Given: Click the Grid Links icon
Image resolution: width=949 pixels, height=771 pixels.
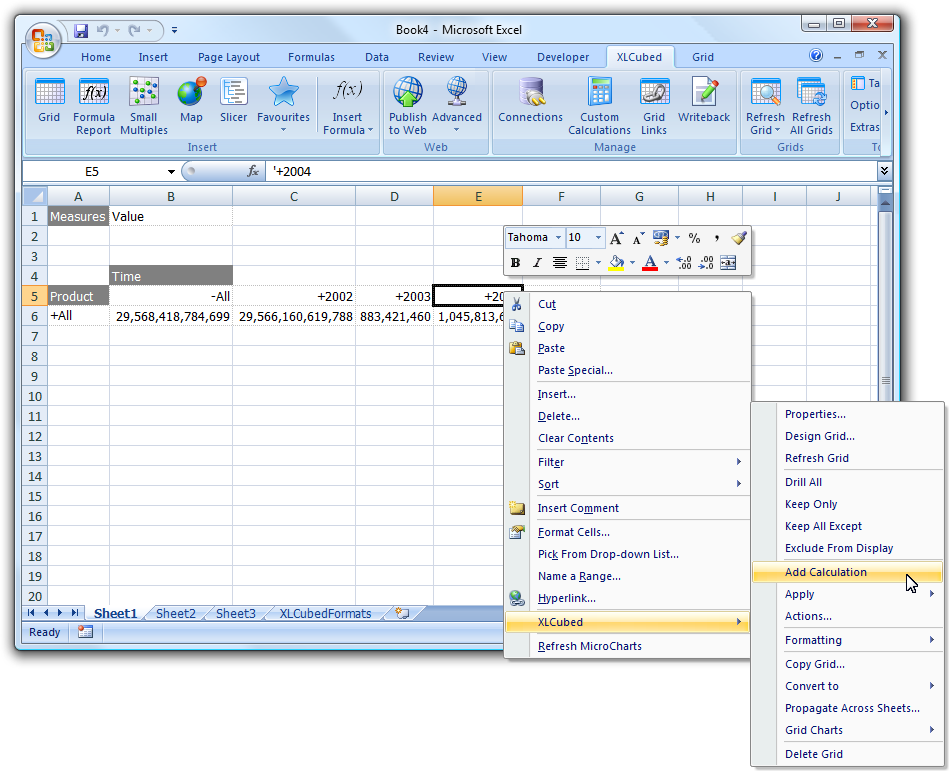Looking at the screenshot, I should [x=654, y=107].
